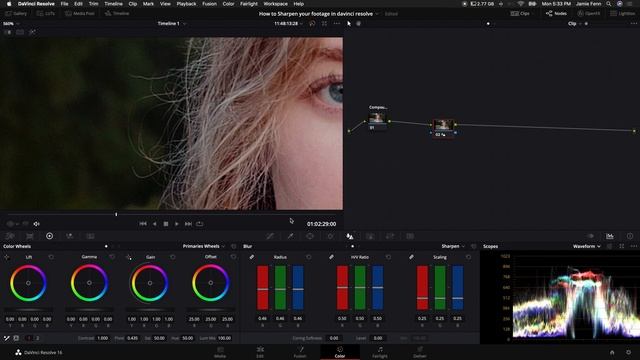
Task: Toggle the Radius channel link
Action: [x=252, y=257]
